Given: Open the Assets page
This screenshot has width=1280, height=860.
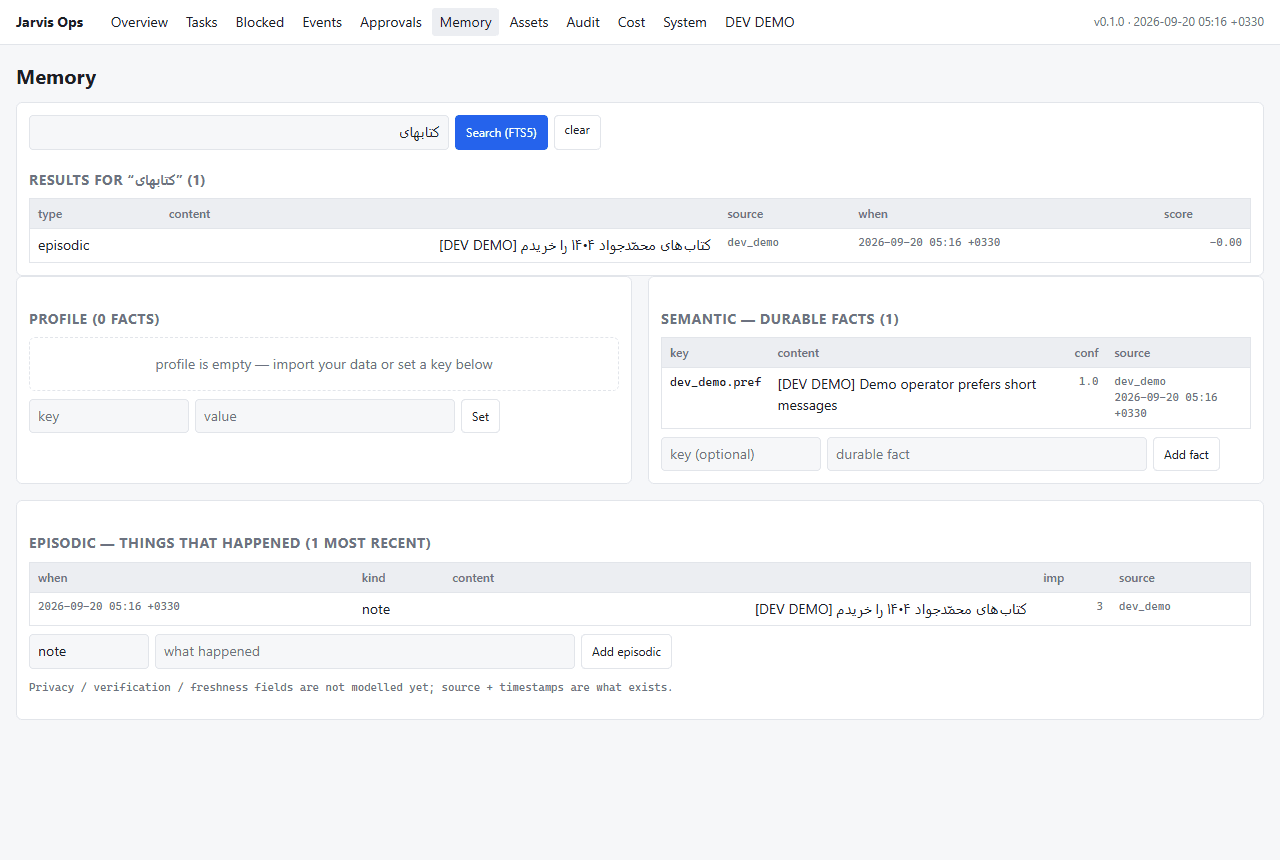Looking at the screenshot, I should tap(529, 22).
